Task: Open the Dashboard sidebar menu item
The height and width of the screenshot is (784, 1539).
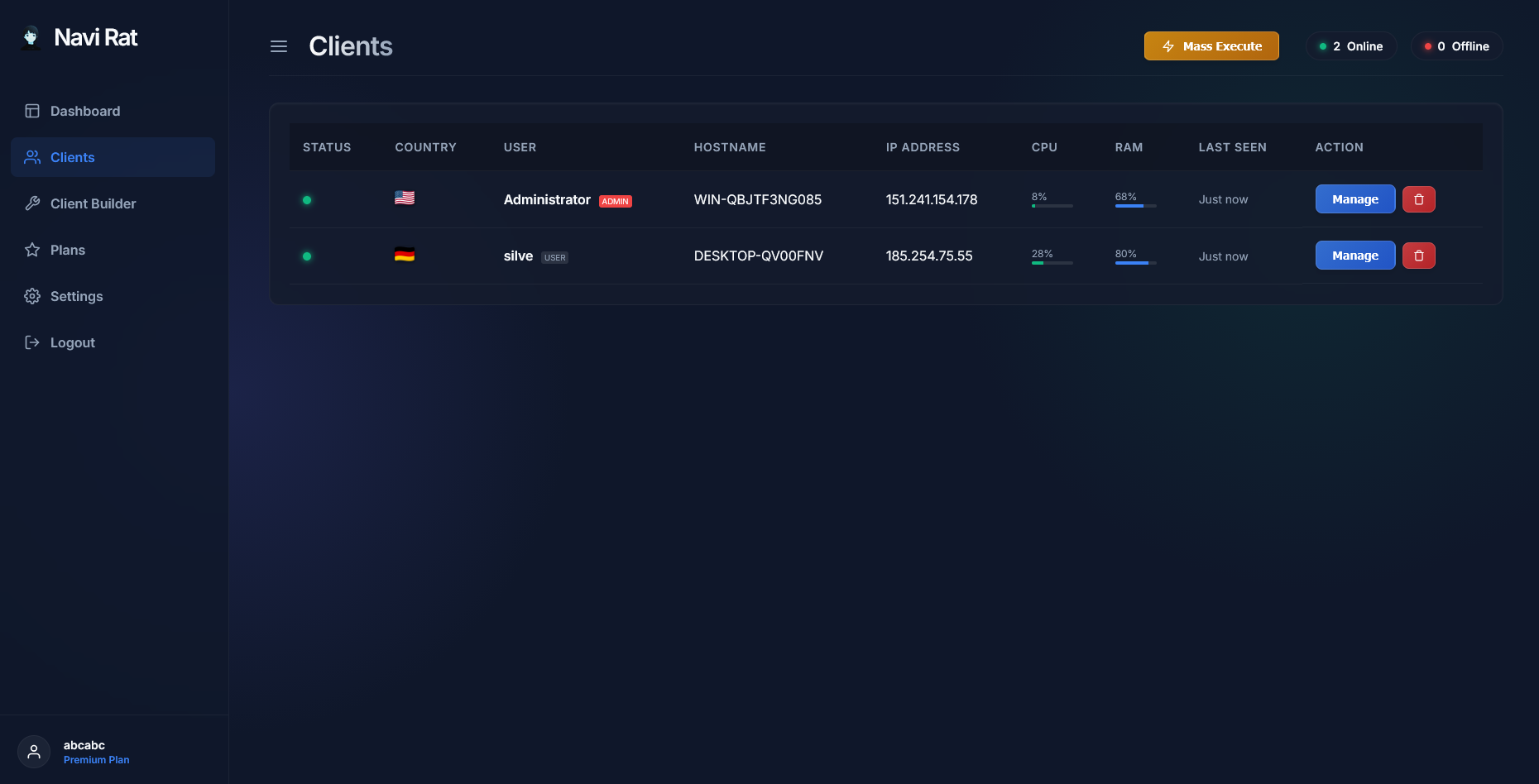Action: tap(113, 111)
